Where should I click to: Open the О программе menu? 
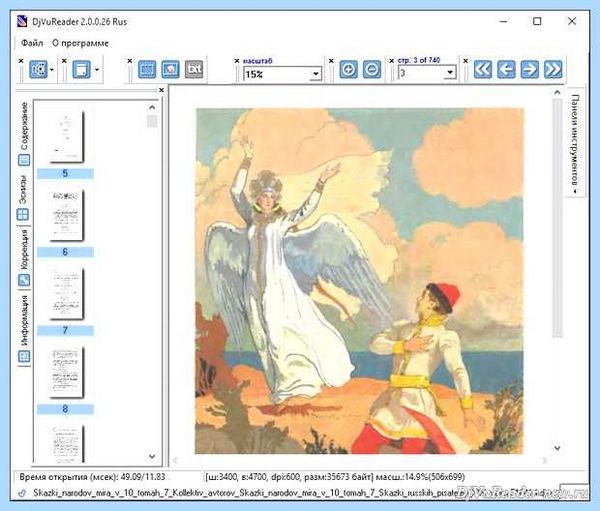pos(80,43)
